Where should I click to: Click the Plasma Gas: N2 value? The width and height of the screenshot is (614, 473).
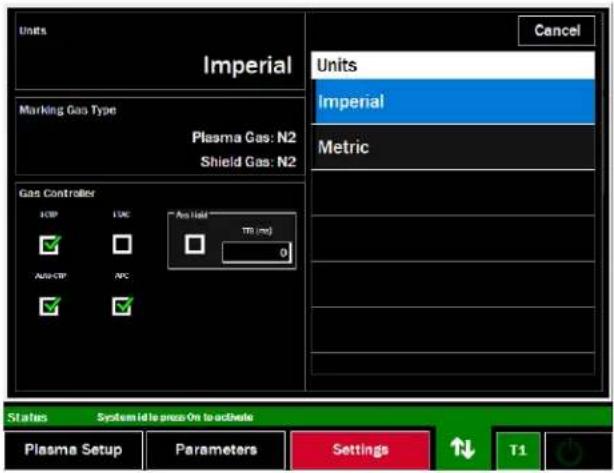pos(244,137)
